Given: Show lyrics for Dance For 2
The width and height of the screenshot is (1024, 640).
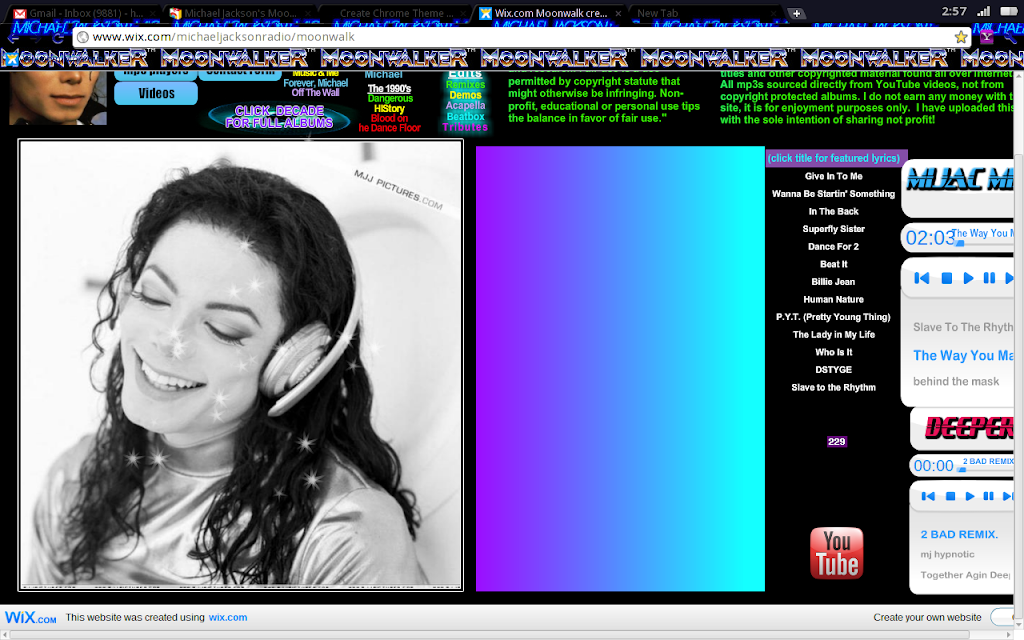Looking at the screenshot, I should click(833, 247).
